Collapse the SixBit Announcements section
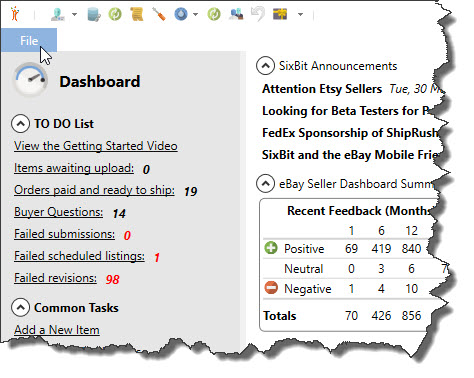This screenshot has width=474, height=378. click(x=265, y=66)
